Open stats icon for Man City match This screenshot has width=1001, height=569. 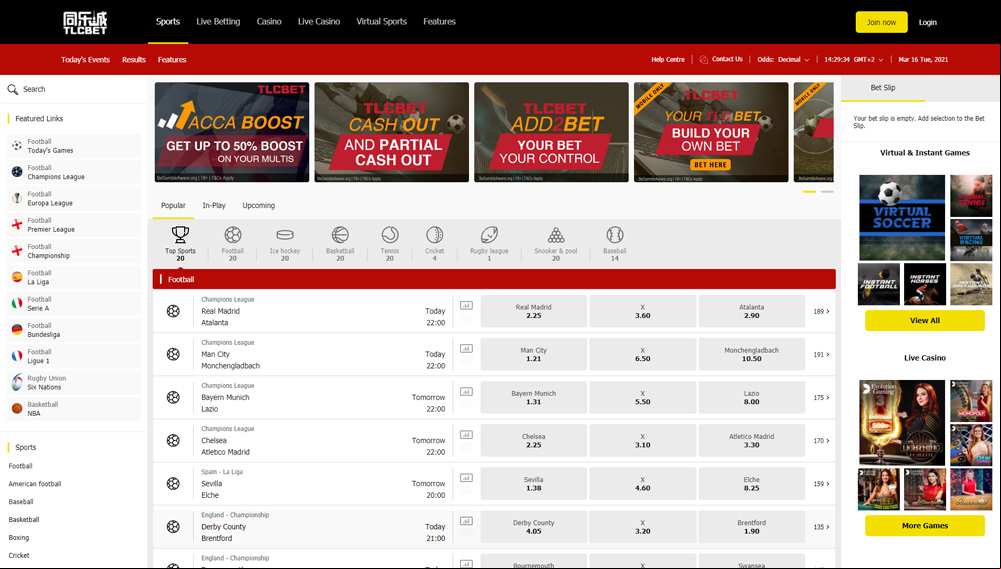[x=466, y=349]
